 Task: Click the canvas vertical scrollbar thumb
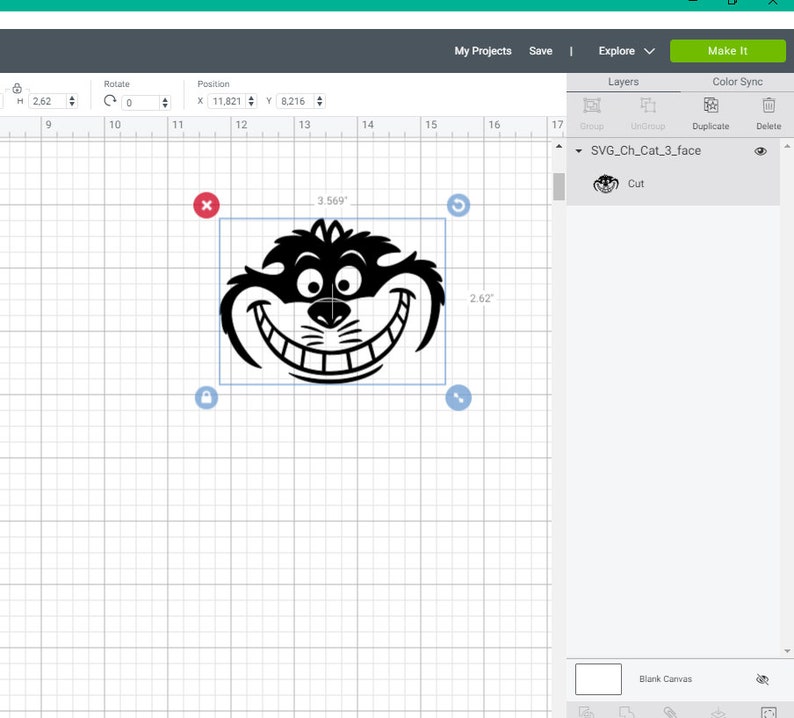559,186
